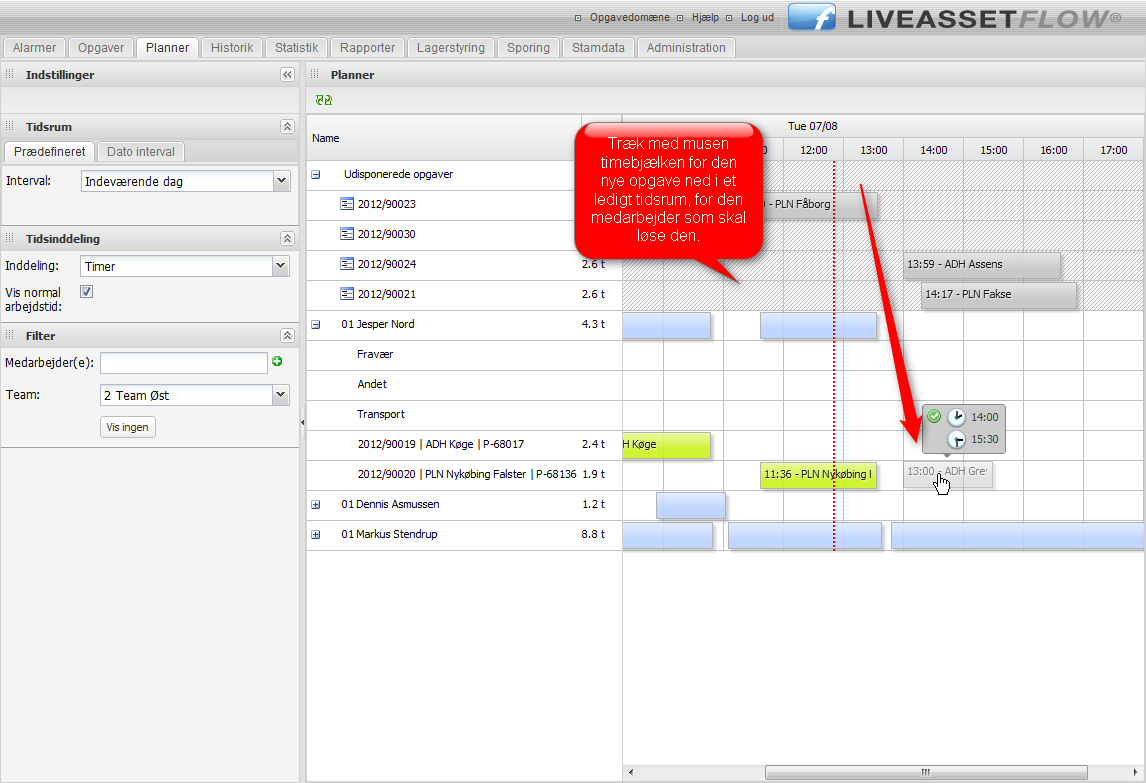Click the Log ud link

tap(756, 18)
